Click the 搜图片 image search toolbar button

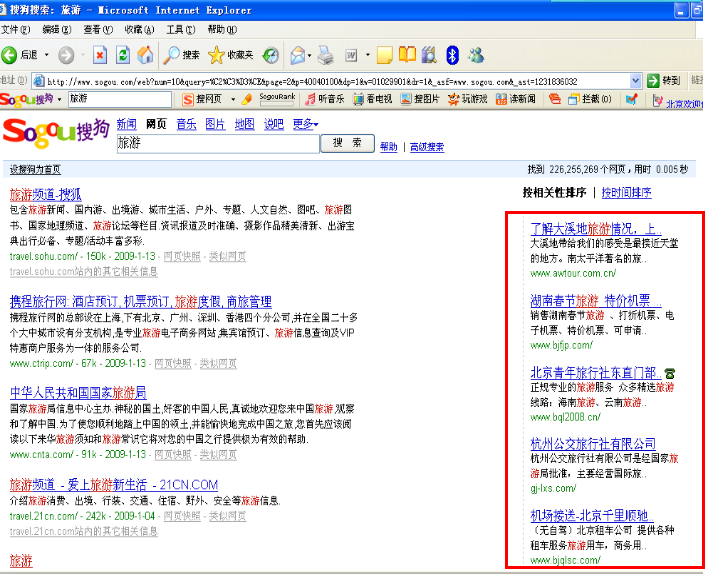[419, 99]
